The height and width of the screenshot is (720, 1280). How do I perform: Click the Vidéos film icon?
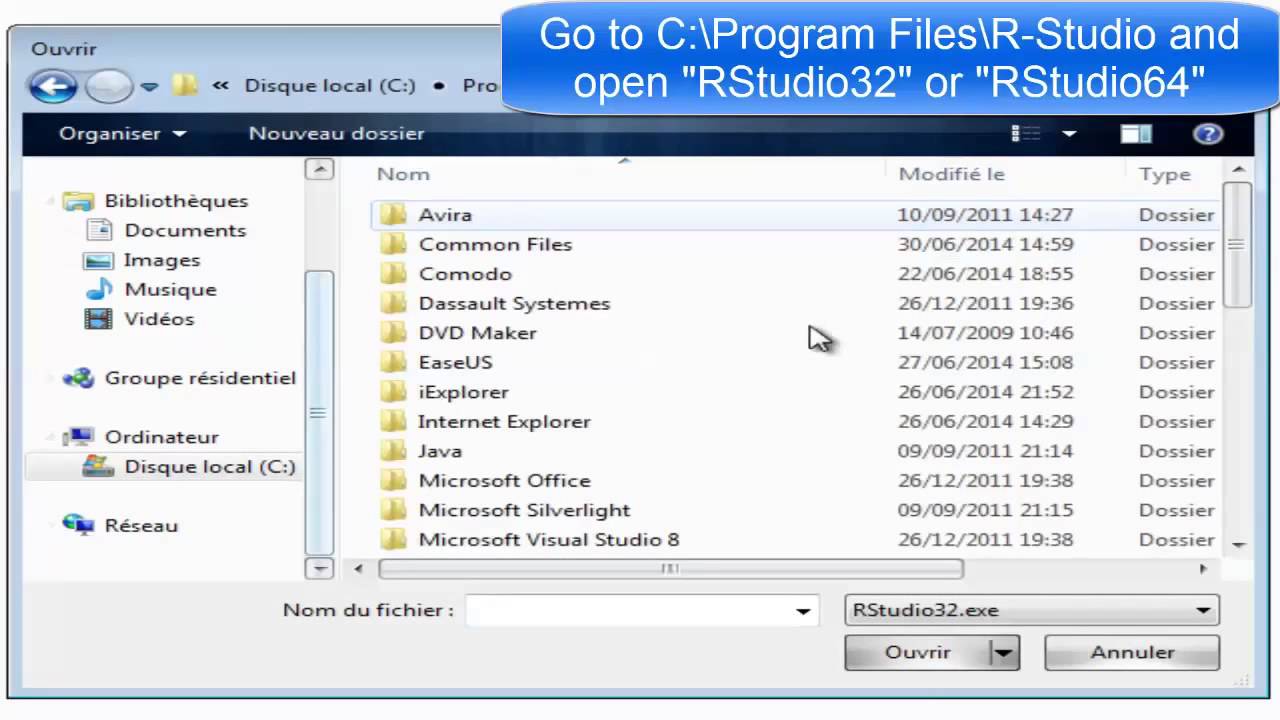coord(99,319)
